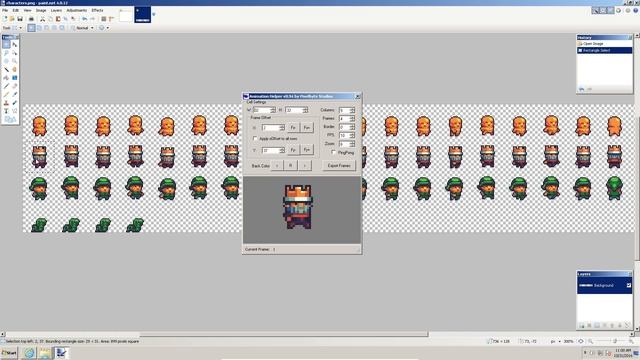The width and height of the screenshot is (640, 360).
Task: Select the Clone Stamp tool
Action: point(6,103)
